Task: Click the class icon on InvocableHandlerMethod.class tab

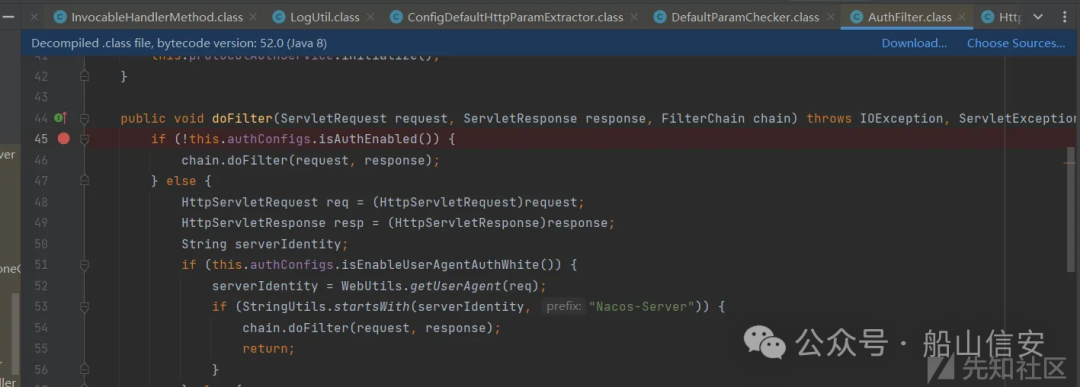Action: tap(61, 17)
